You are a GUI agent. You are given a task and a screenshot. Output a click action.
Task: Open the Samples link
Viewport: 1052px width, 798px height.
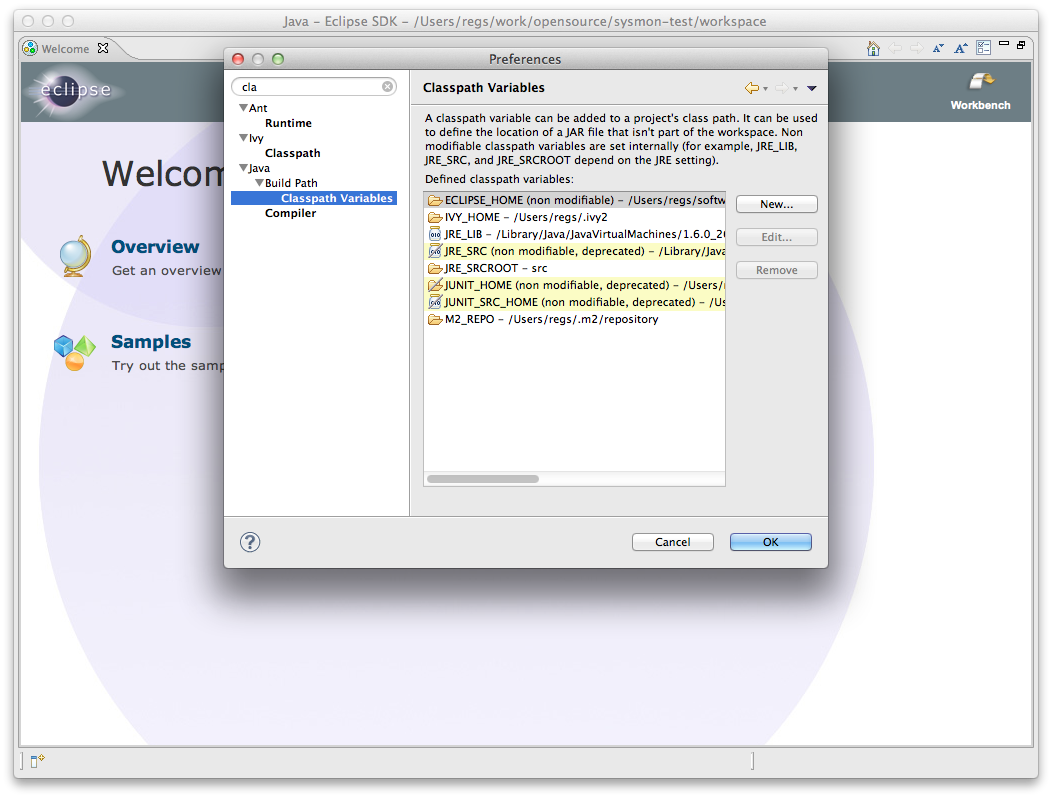tap(151, 342)
